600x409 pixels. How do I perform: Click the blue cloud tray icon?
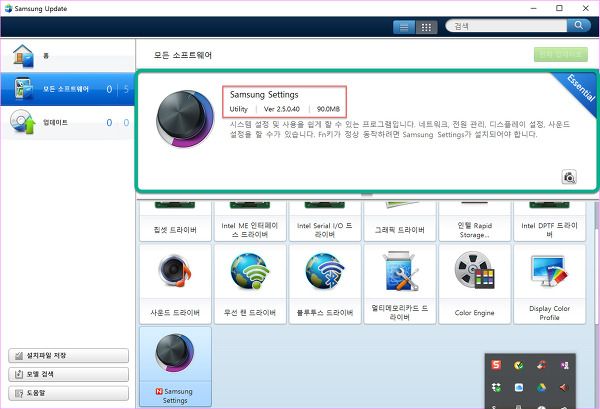518,388
